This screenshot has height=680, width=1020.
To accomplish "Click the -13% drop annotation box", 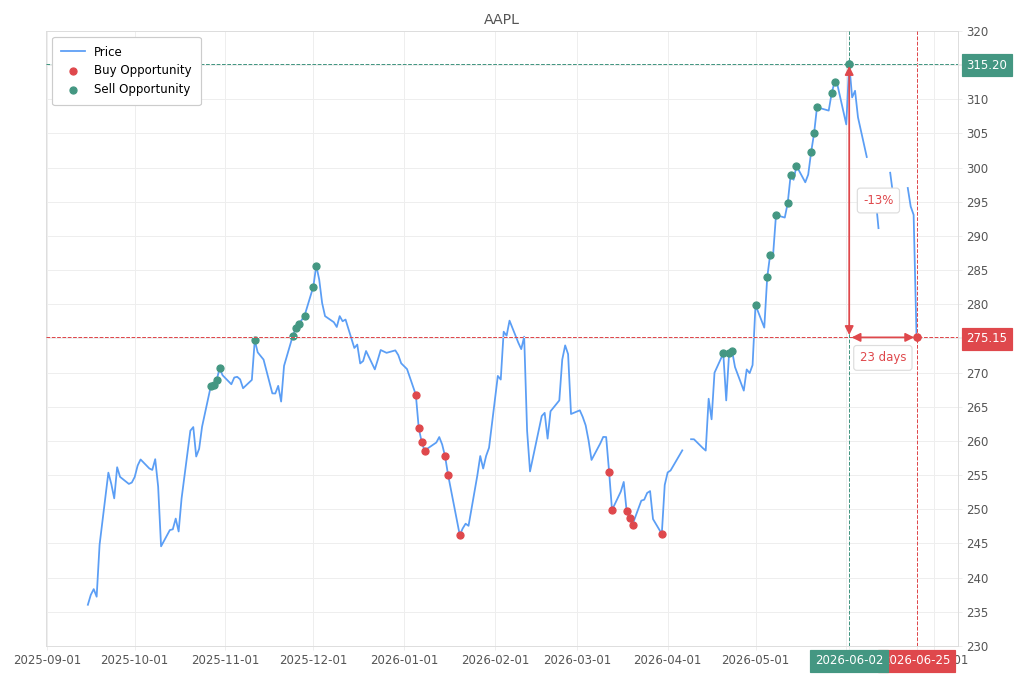I will tap(878, 200).
